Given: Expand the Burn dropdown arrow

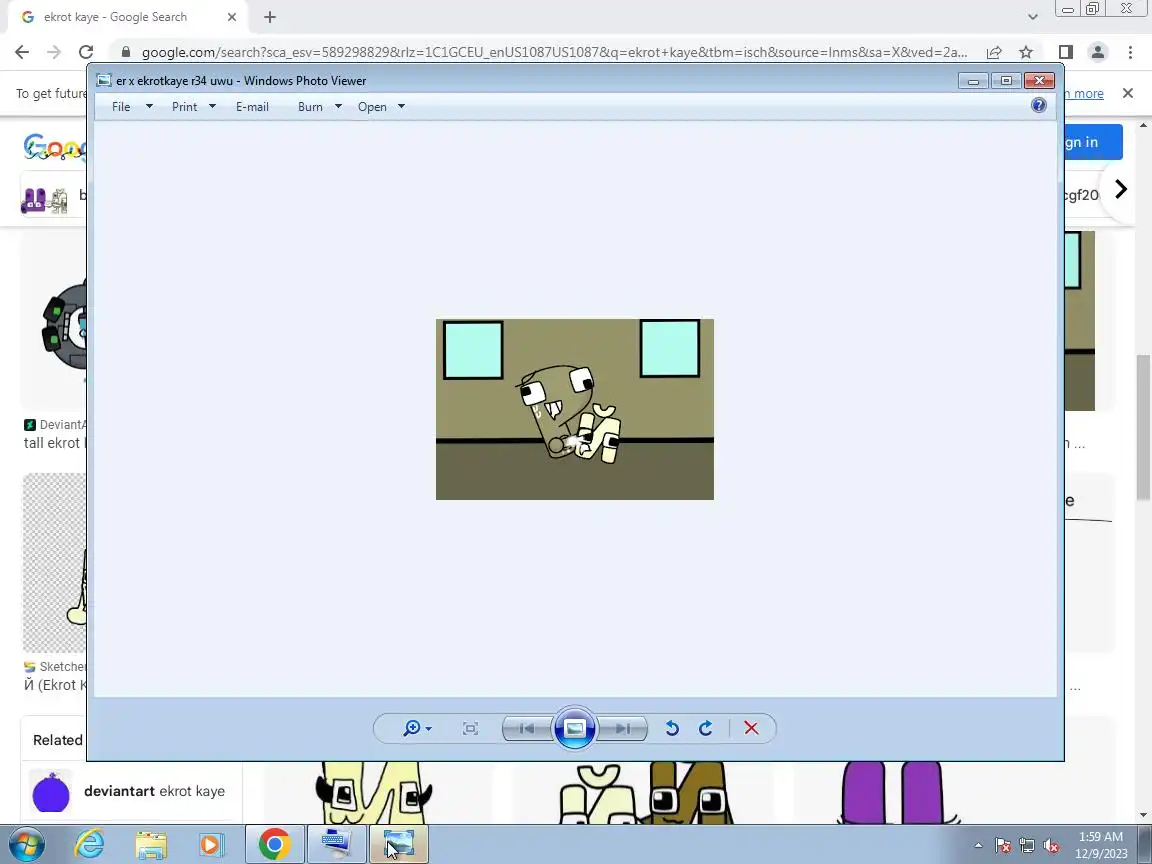Looking at the screenshot, I should pyautogui.click(x=338, y=107).
